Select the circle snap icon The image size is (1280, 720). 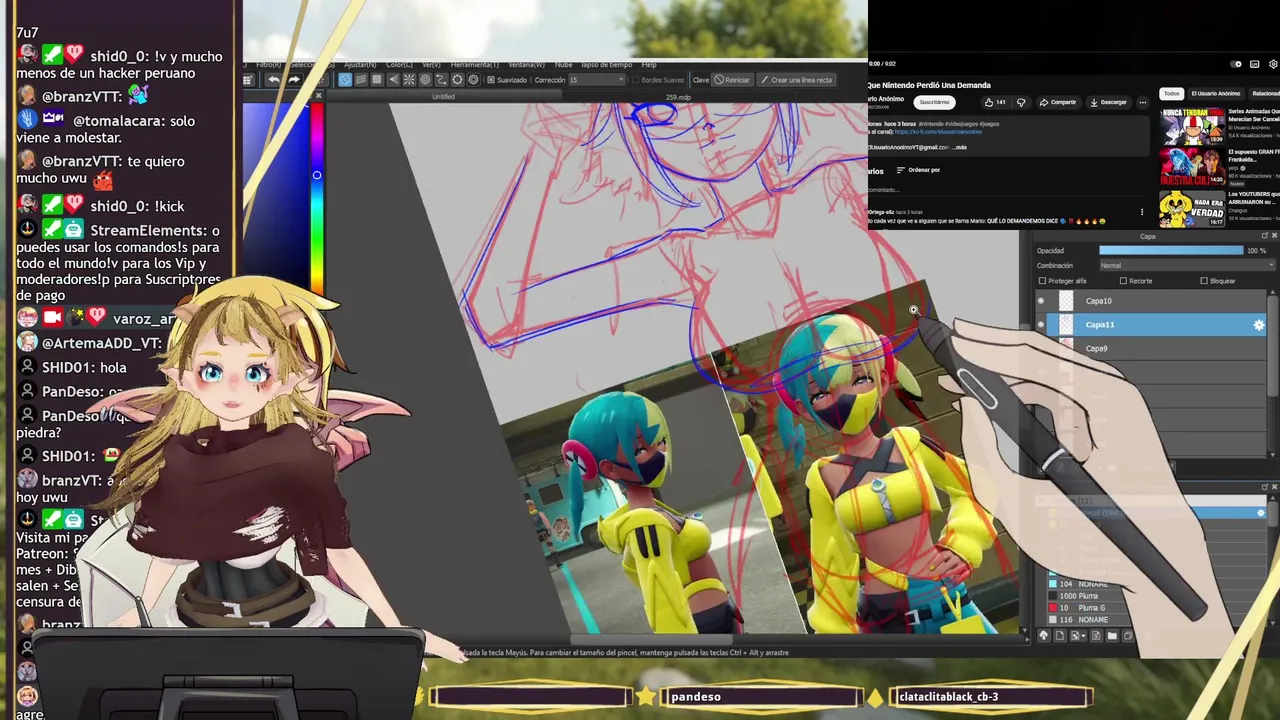point(425,79)
